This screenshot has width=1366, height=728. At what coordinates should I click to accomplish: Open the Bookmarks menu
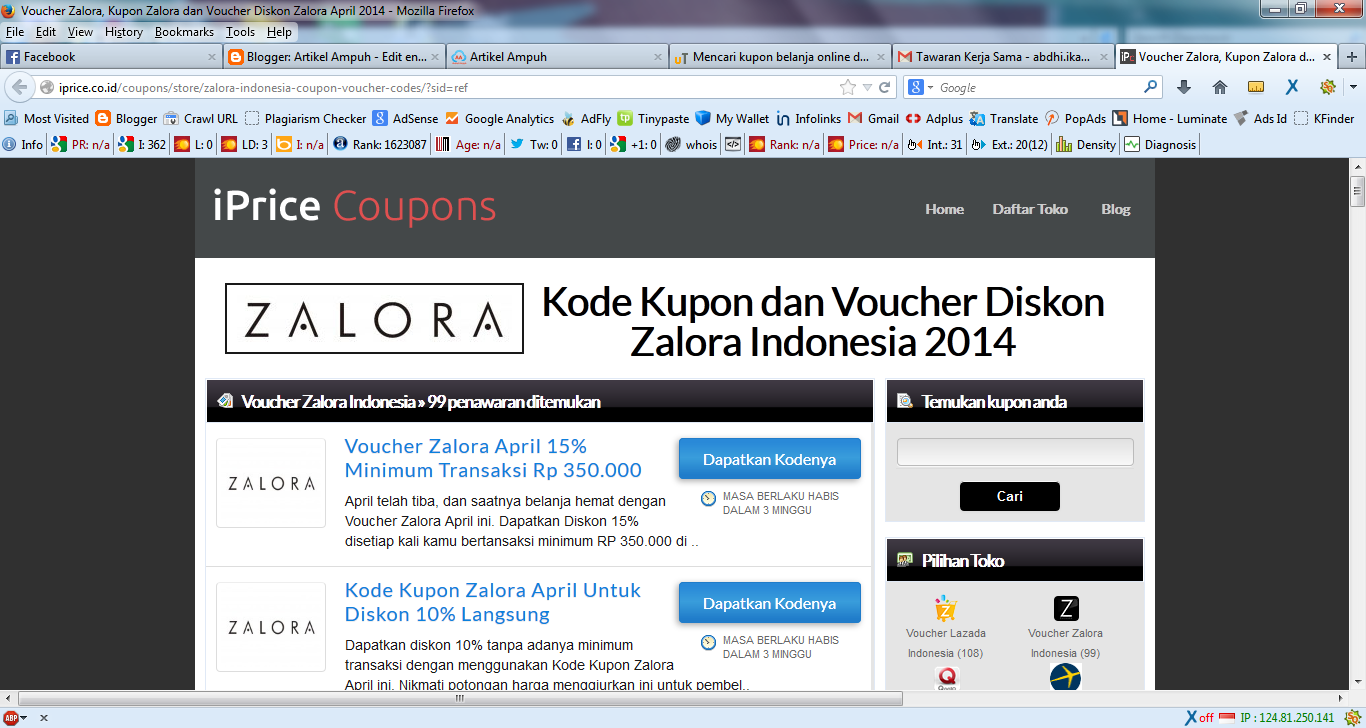[184, 32]
